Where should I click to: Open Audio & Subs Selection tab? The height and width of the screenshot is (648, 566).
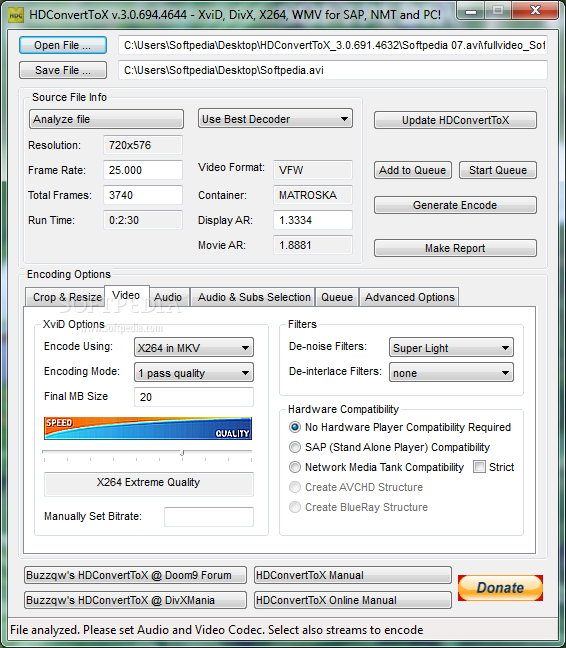pos(254,297)
